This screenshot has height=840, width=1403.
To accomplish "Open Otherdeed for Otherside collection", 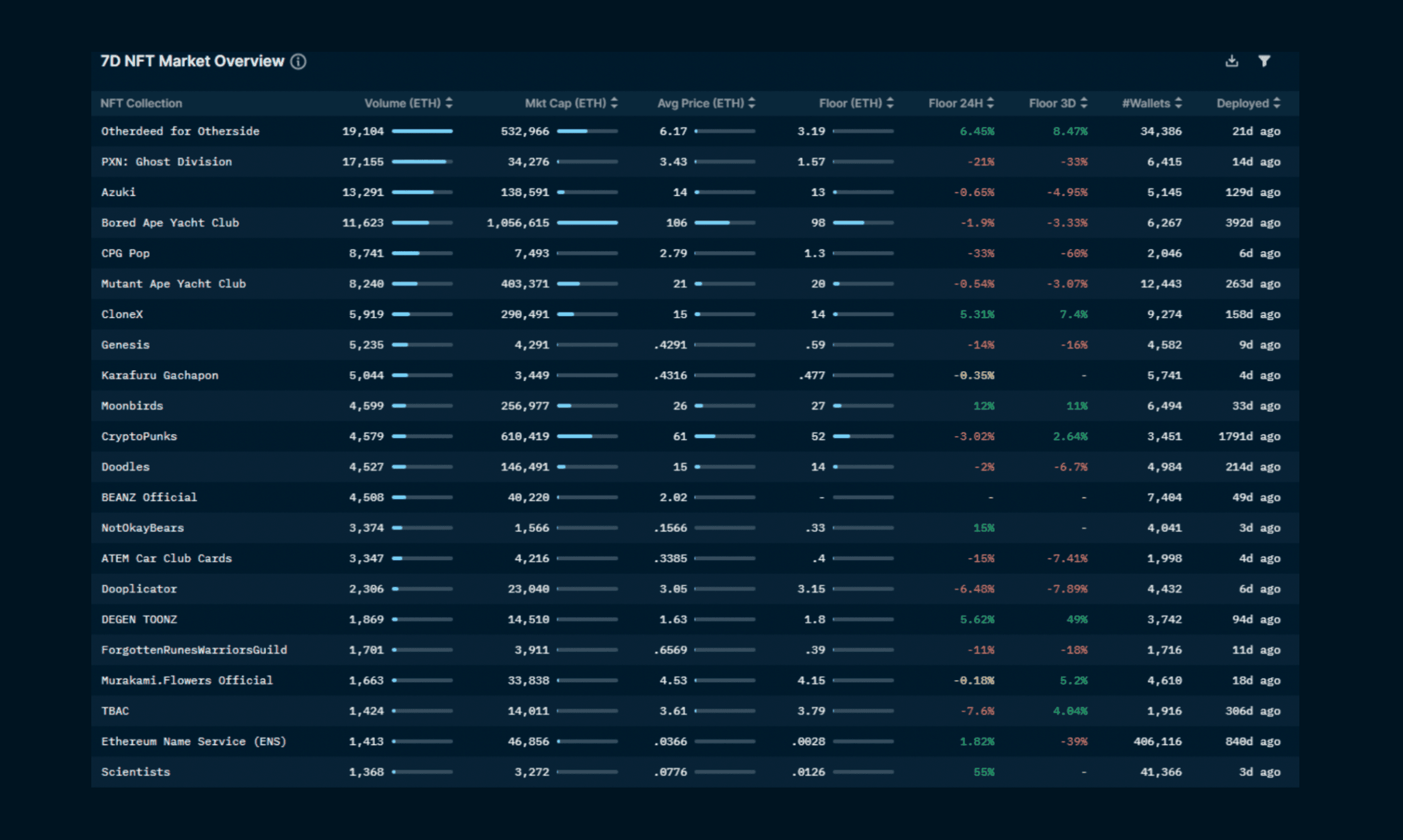I will coord(180,131).
